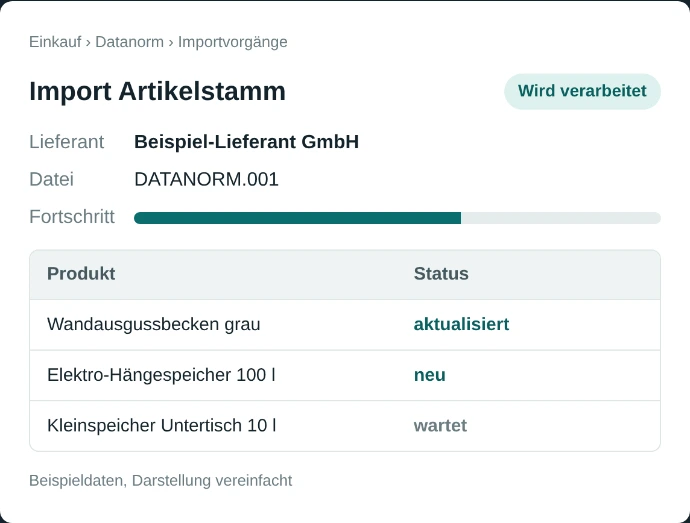
Task: Select row 'Kleinspeicher Untertisch 10 l'
Action: [x=345, y=426]
